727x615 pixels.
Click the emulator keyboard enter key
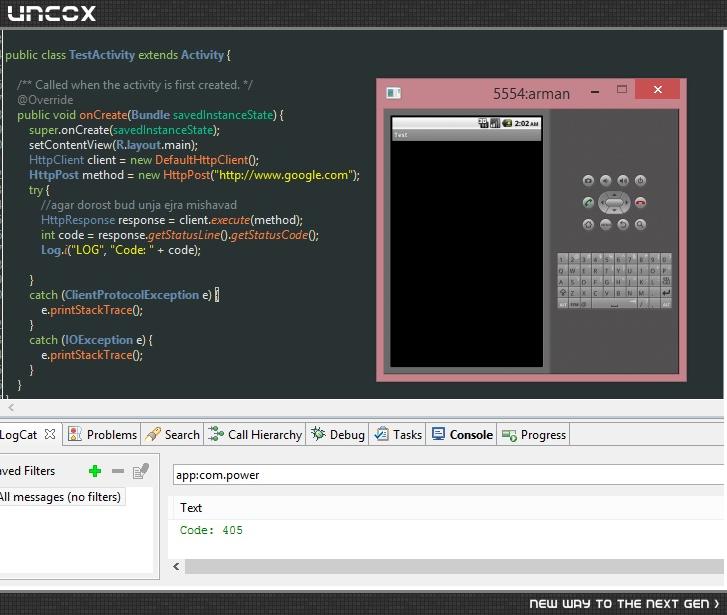pyautogui.click(x=666, y=293)
